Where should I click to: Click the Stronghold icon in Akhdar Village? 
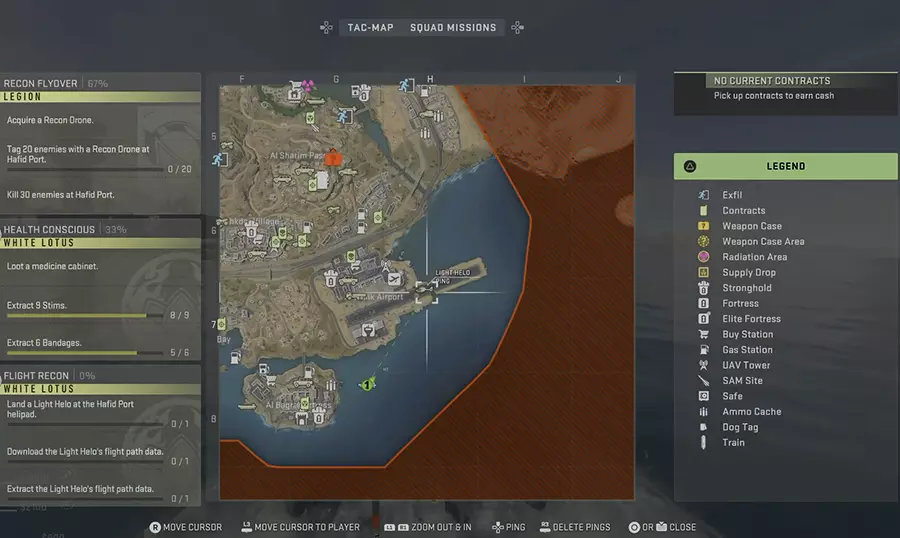point(251,232)
